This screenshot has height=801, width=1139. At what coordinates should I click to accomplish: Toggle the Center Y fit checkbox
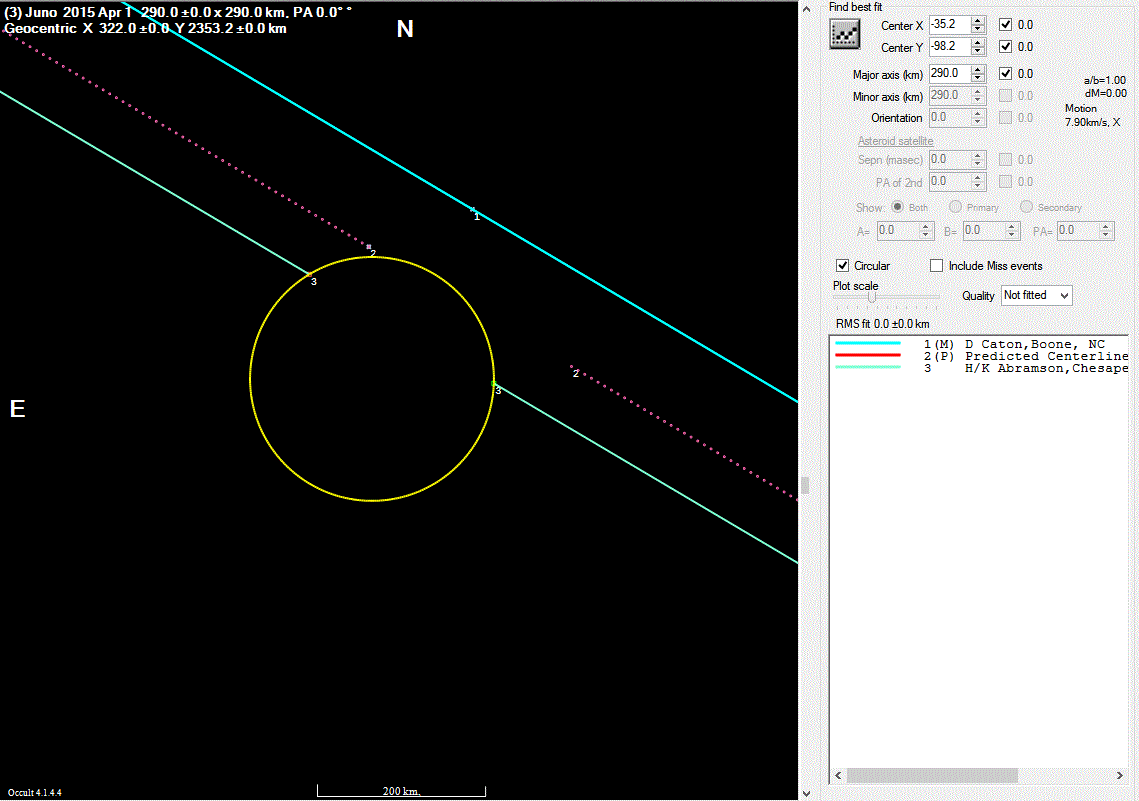1005,47
